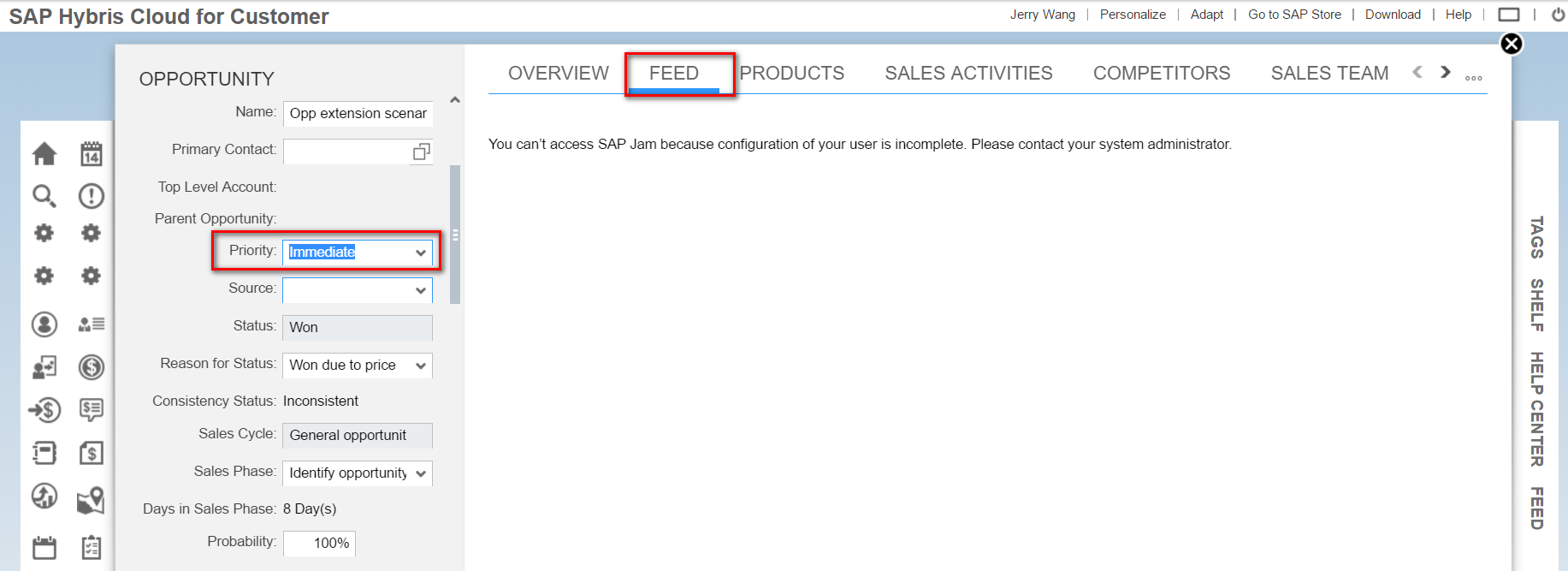Click the opportunity details vertical scrollbar

[x=455, y=235]
